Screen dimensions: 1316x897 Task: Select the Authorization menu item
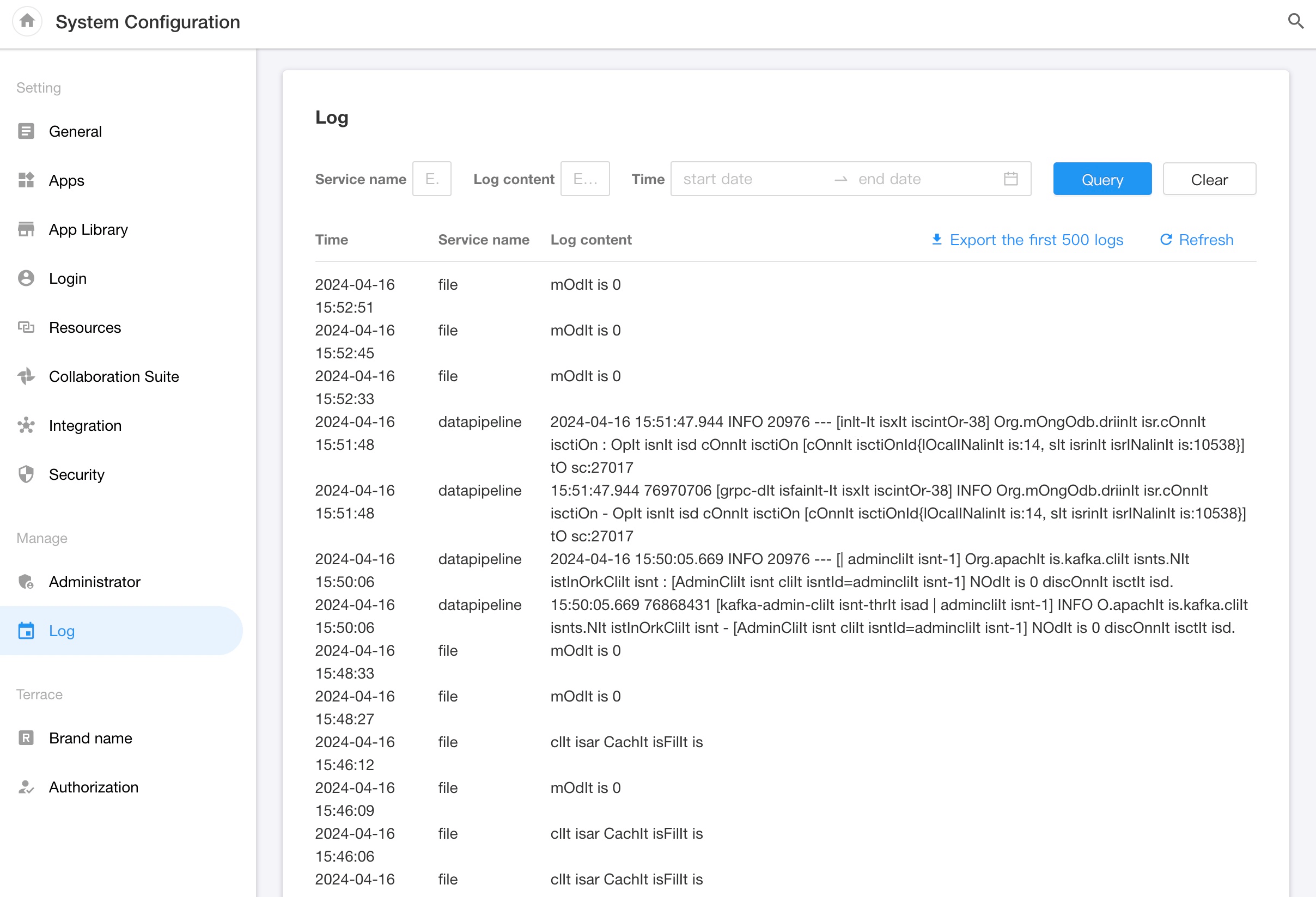tap(94, 787)
